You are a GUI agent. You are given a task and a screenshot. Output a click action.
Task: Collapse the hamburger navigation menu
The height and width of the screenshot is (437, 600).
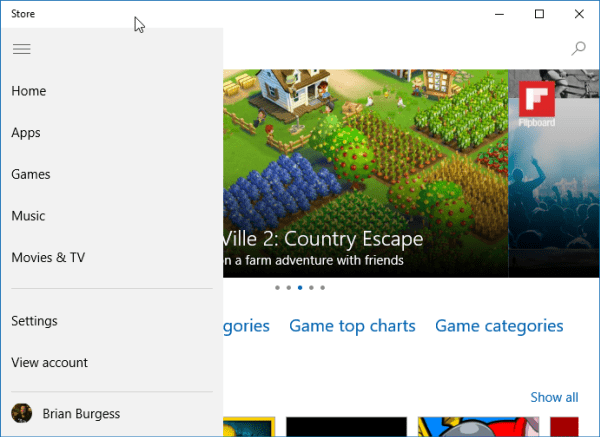click(21, 49)
